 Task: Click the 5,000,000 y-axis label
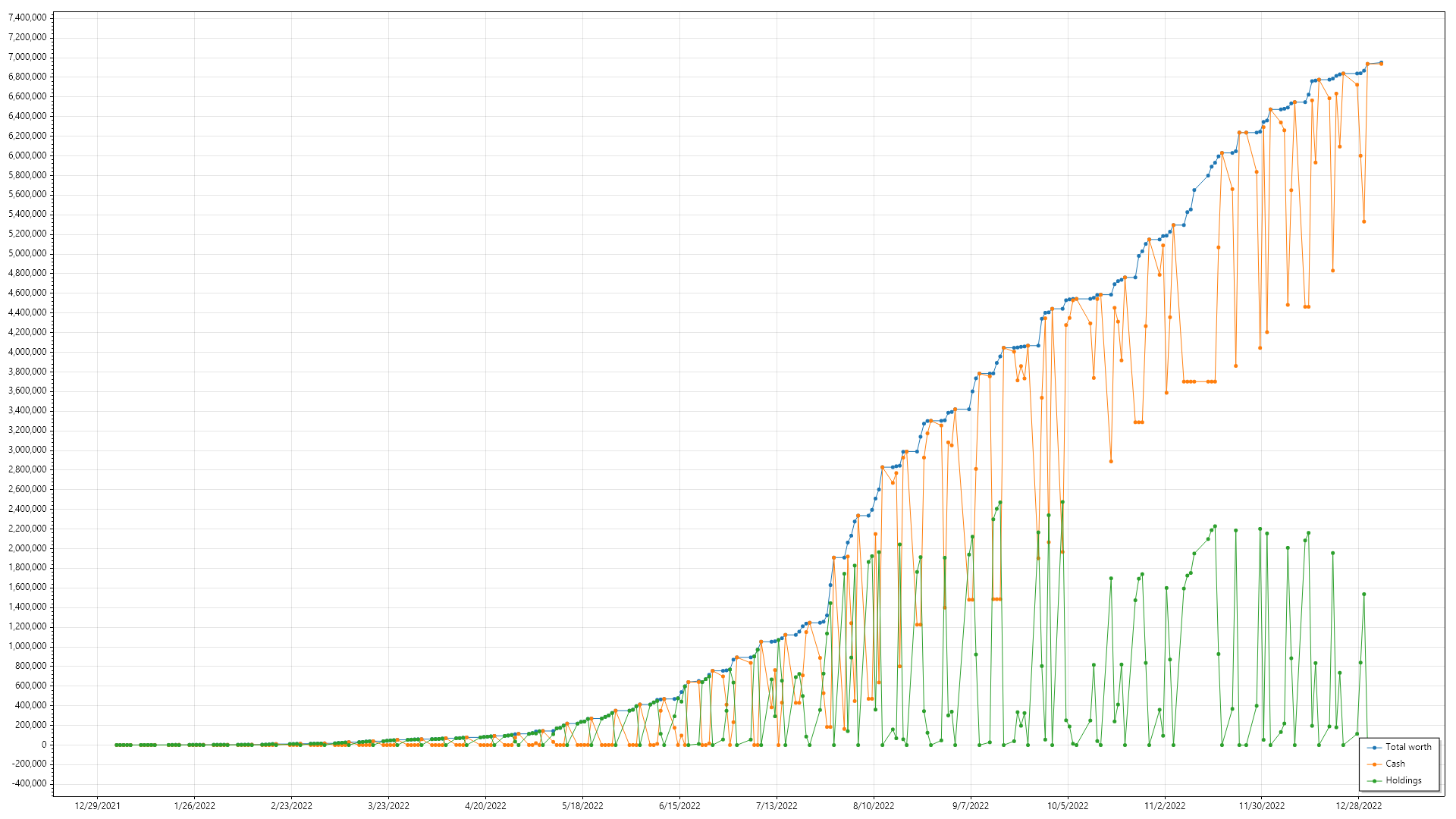tap(27, 253)
